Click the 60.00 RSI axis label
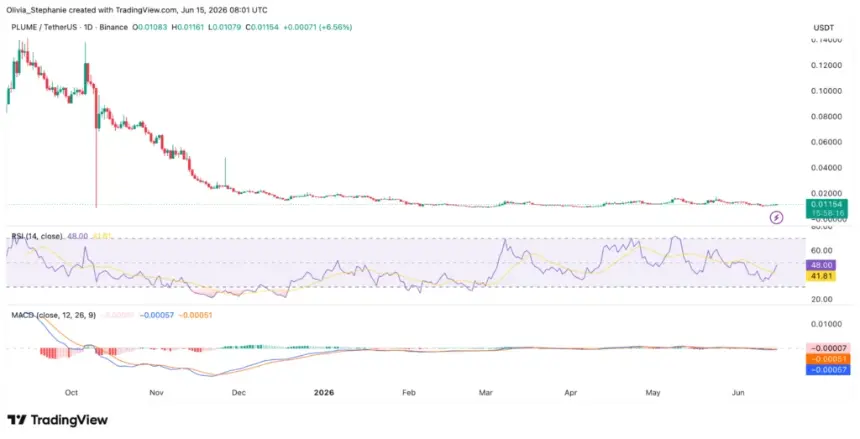The width and height of the screenshot is (860, 439). 821,250
